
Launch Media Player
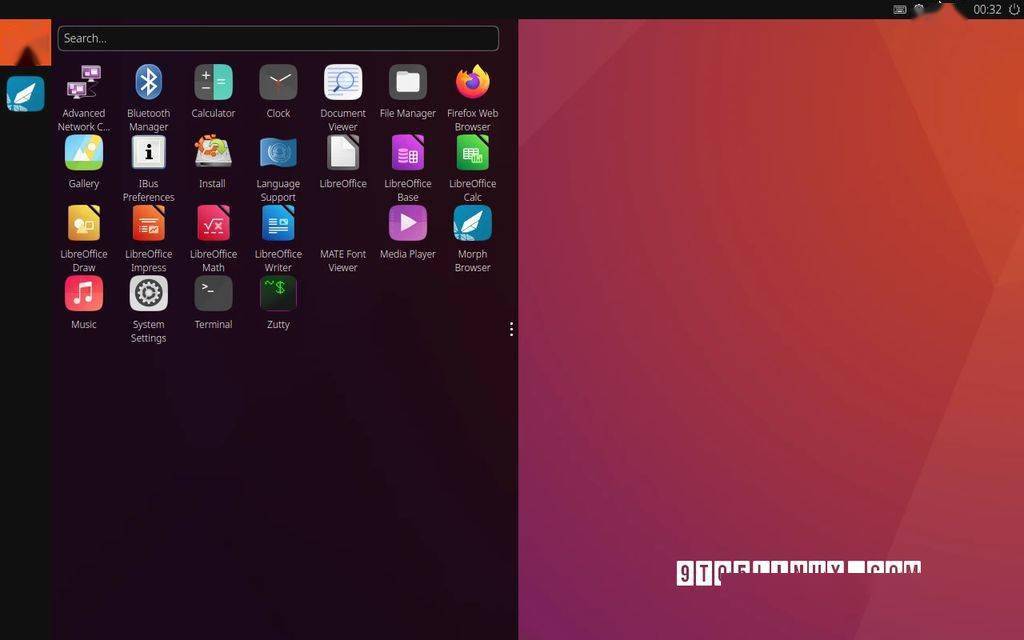click(408, 223)
